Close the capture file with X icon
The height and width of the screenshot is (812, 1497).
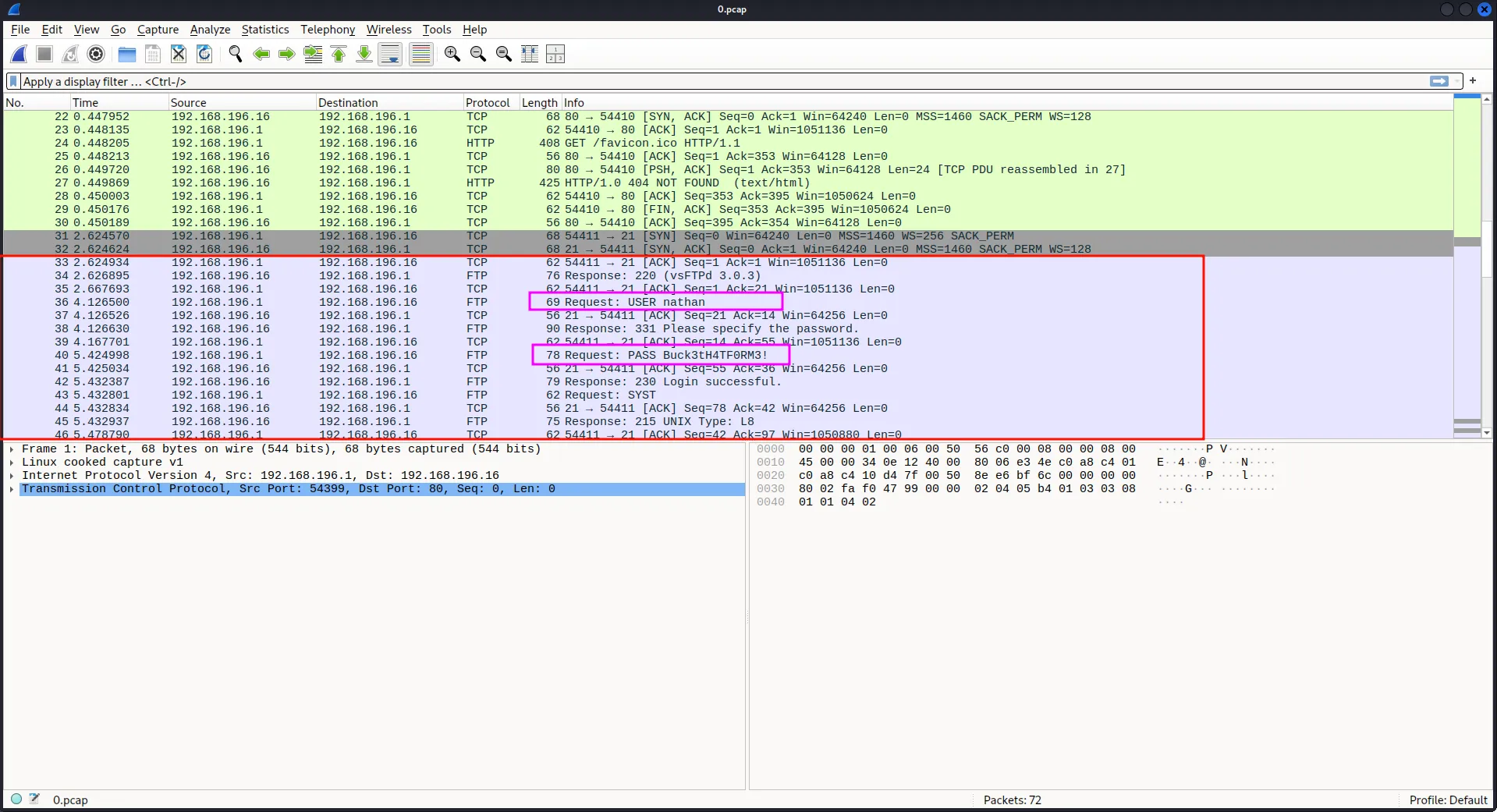[x=179, y=54]
